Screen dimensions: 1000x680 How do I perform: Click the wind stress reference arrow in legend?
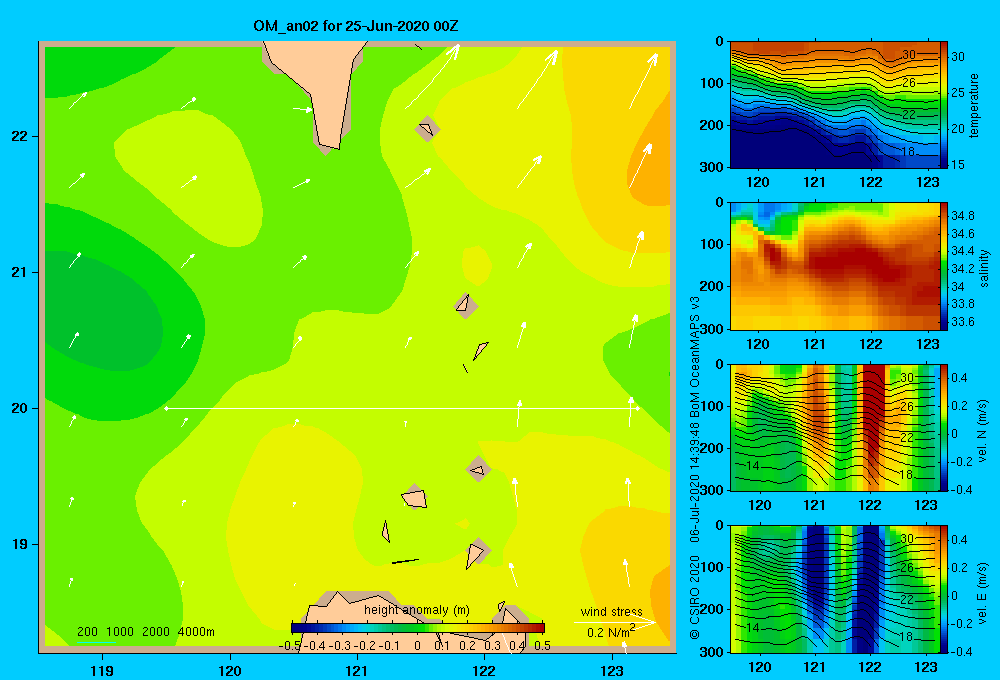pos(615,621)
